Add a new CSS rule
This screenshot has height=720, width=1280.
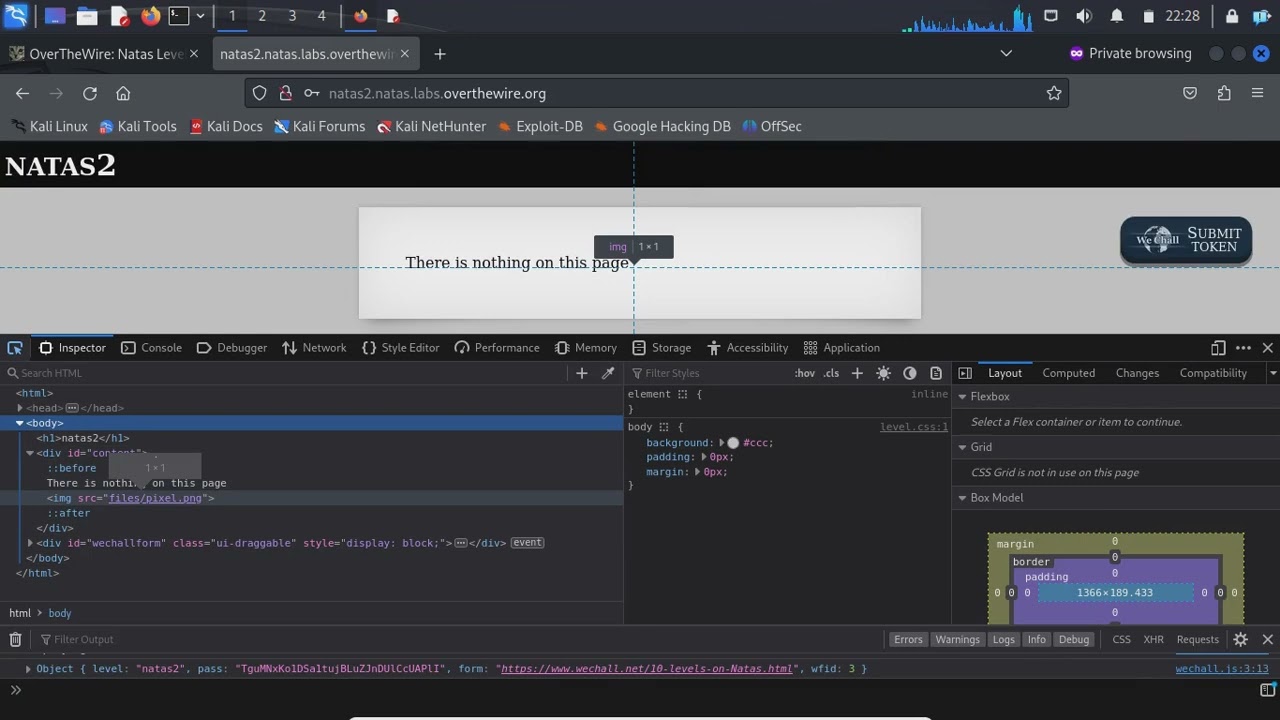coord(857,373)
